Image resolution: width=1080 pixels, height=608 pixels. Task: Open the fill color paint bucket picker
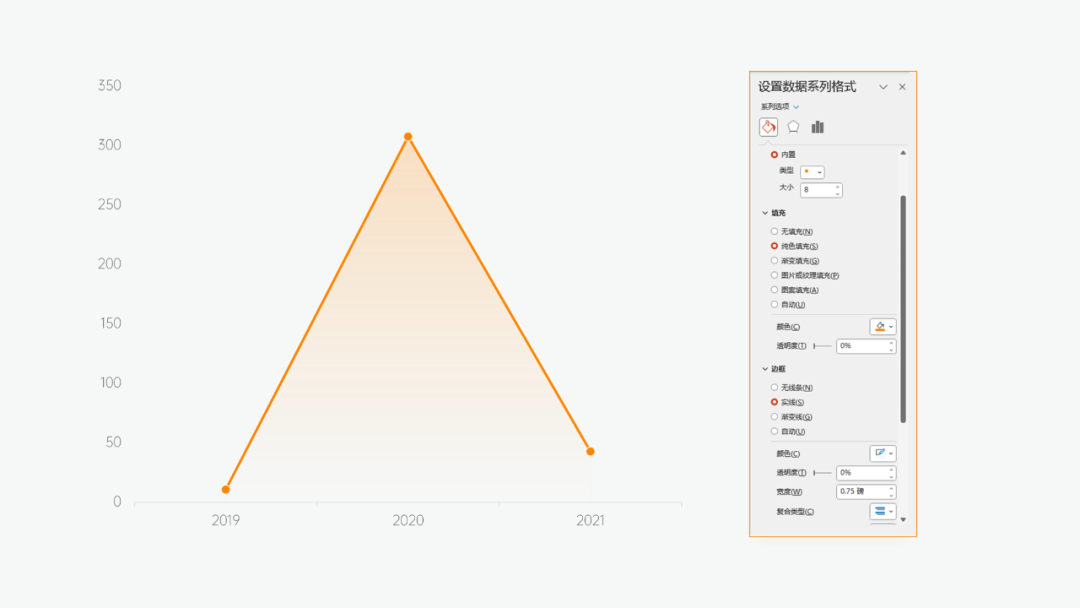point(882,327)
